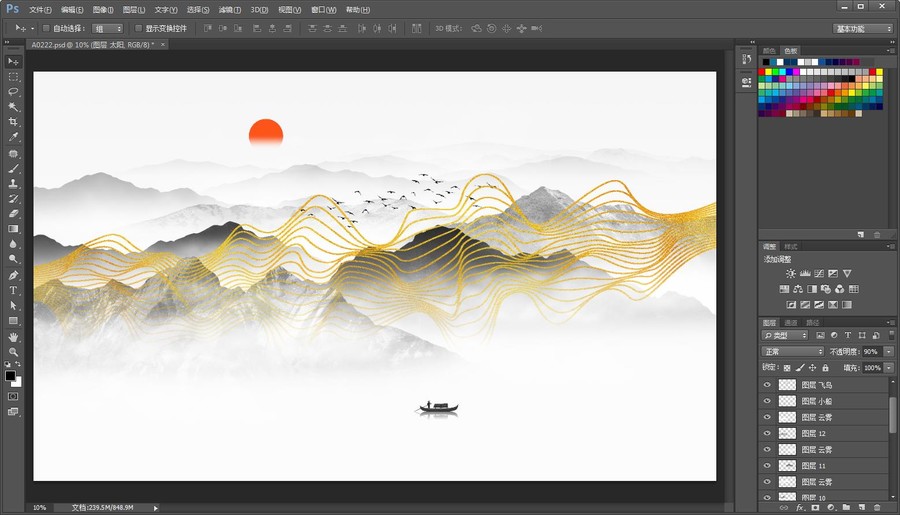Select the Gradient tool

(13, 229)
